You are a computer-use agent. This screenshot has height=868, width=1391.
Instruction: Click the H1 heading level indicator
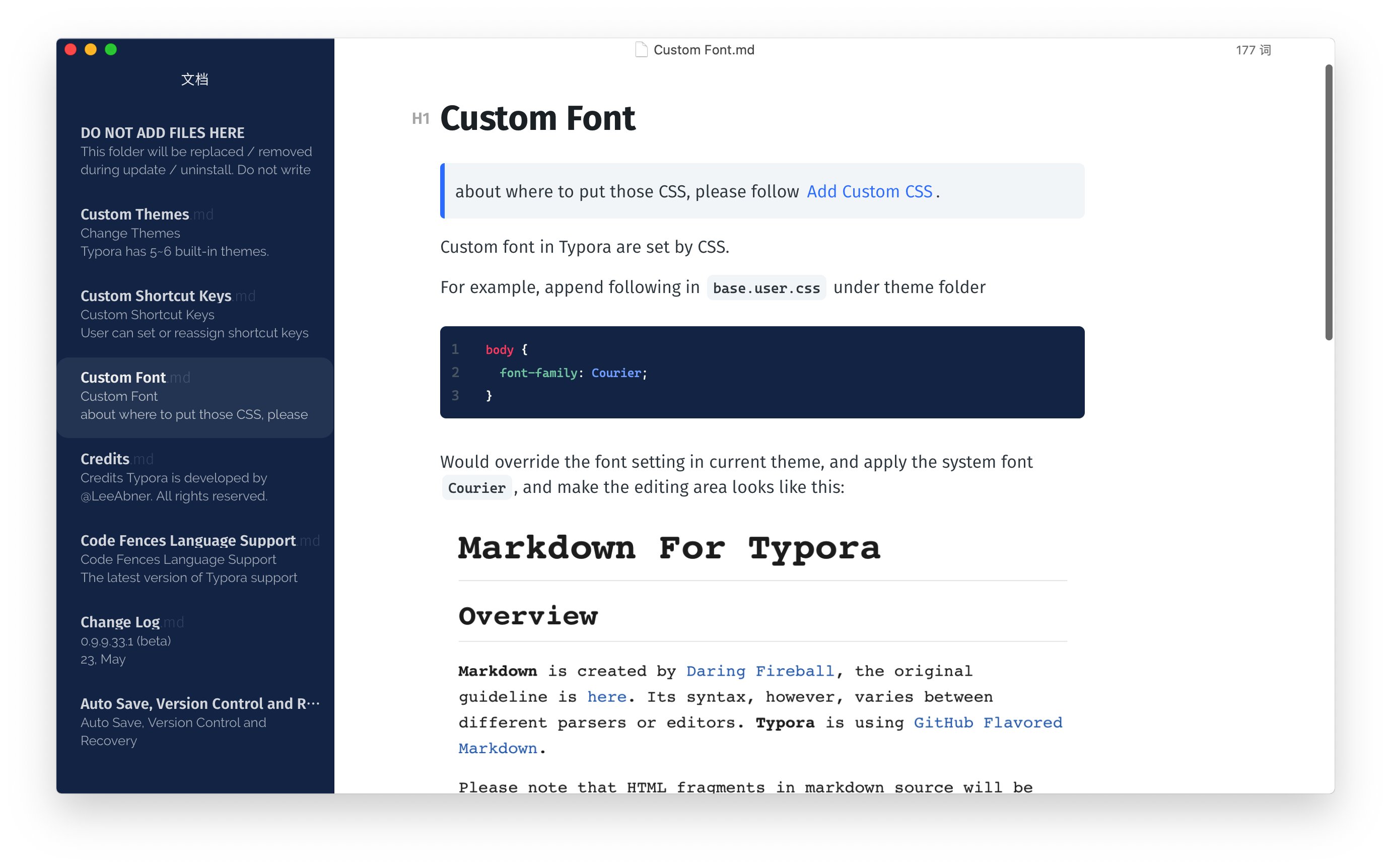tap(420, 119)
